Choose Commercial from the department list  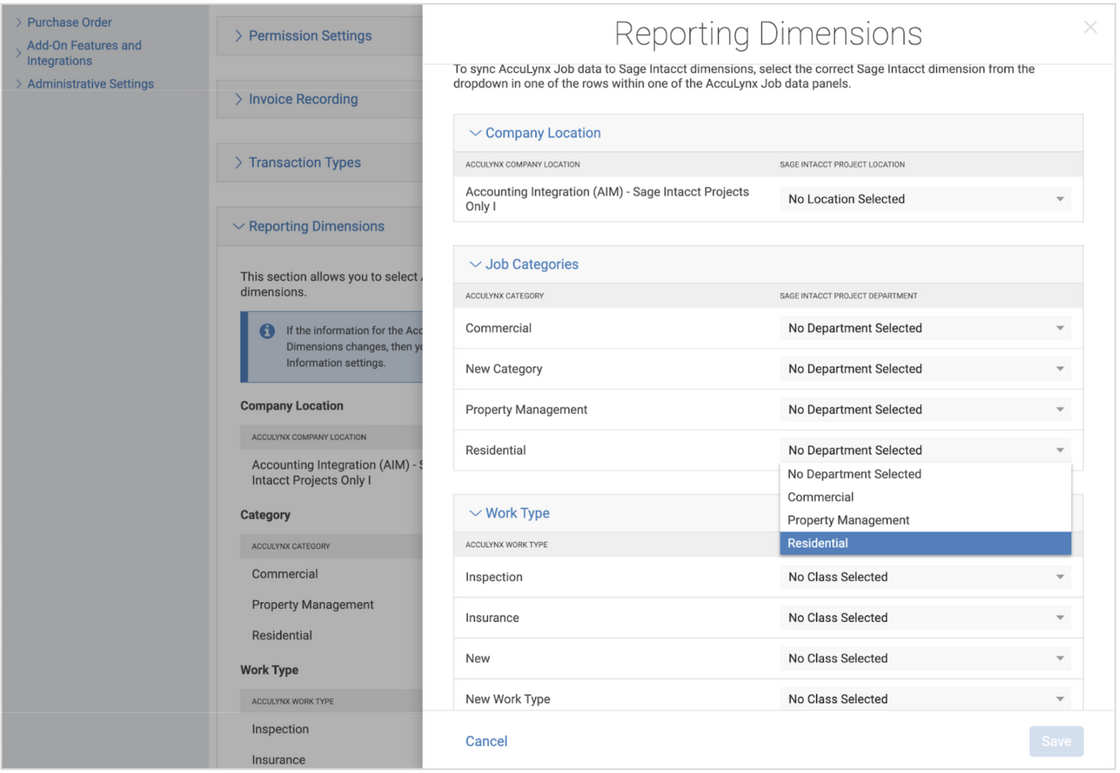click(925, 497)
